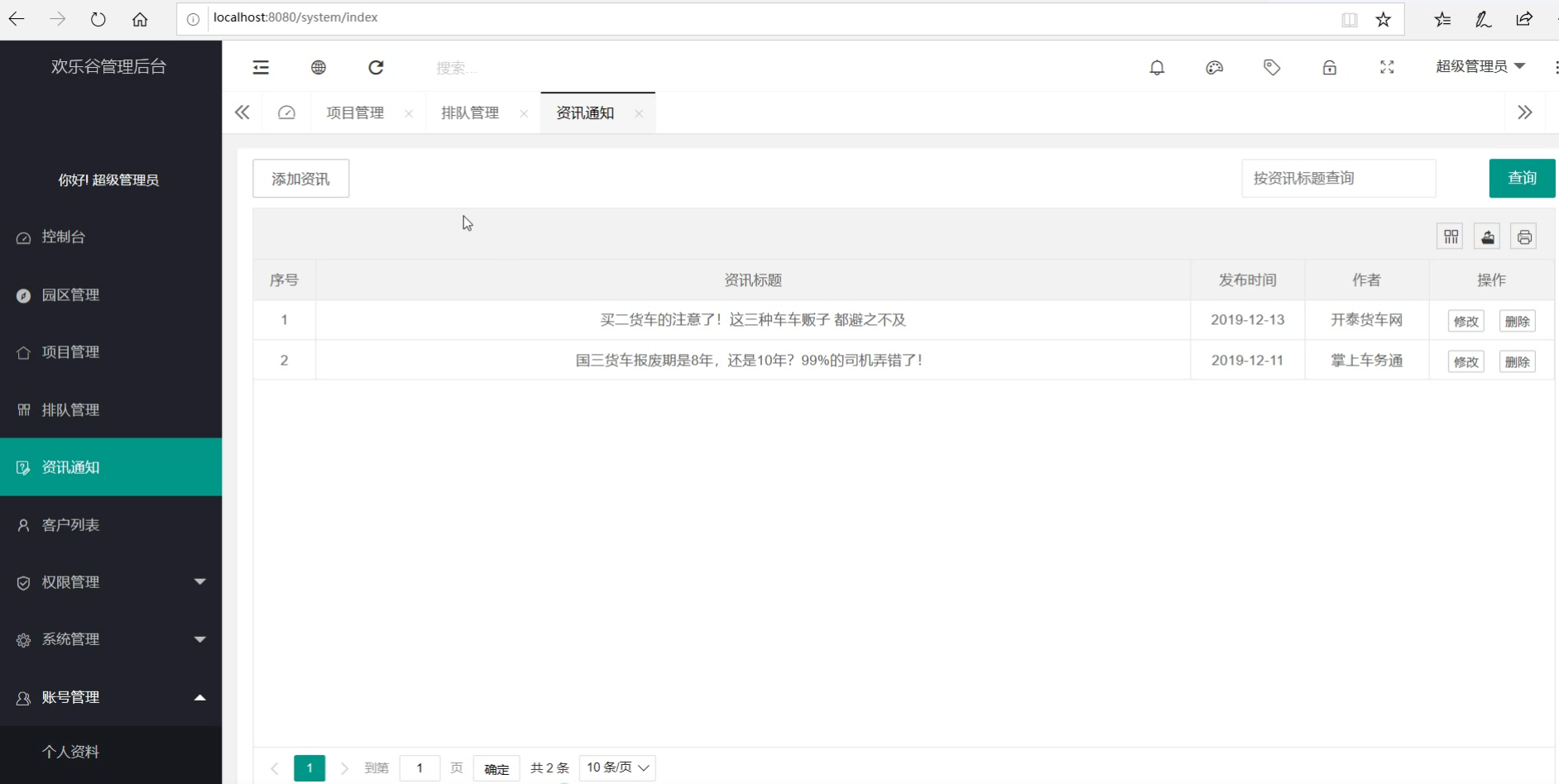Open table column filter icon

[1451, 237]
